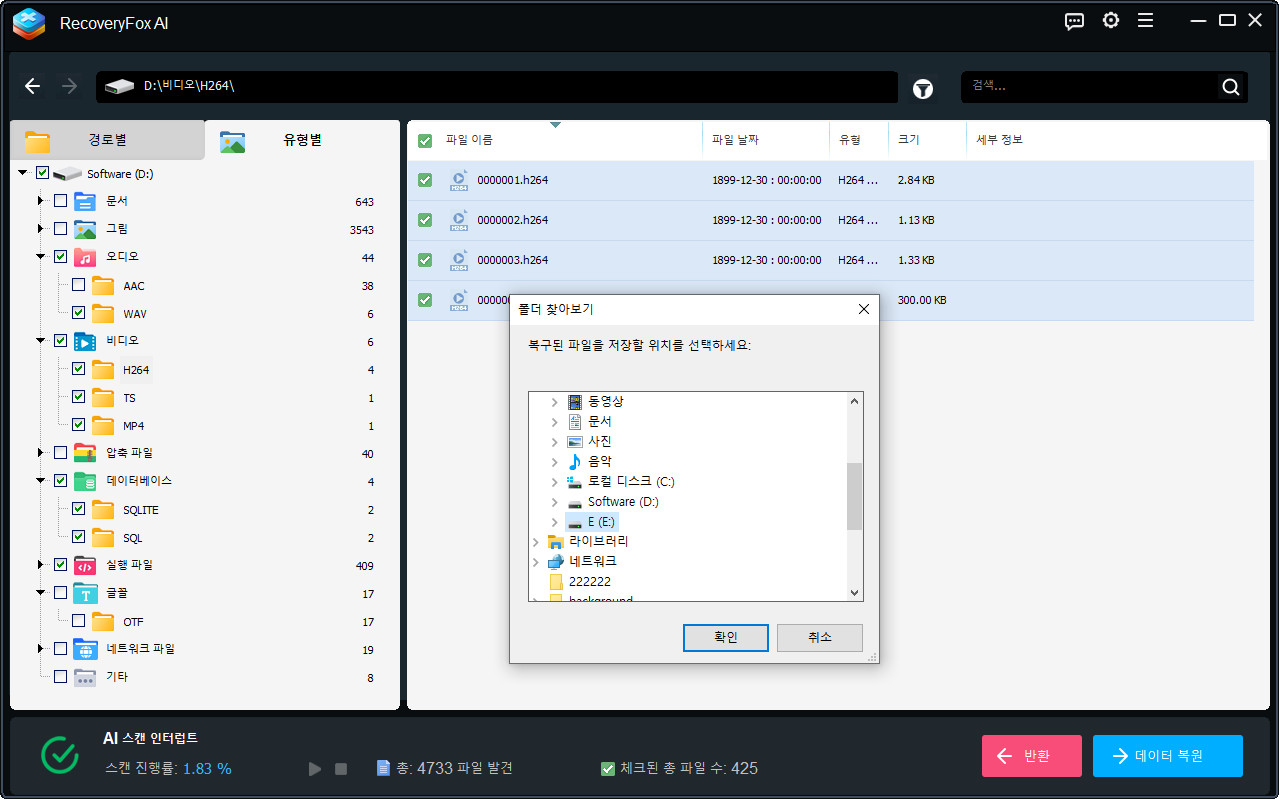1279x799 pixels.
Task: Expand 로컬 디스크 (C:) in the dialog
Action: (555, 481)
